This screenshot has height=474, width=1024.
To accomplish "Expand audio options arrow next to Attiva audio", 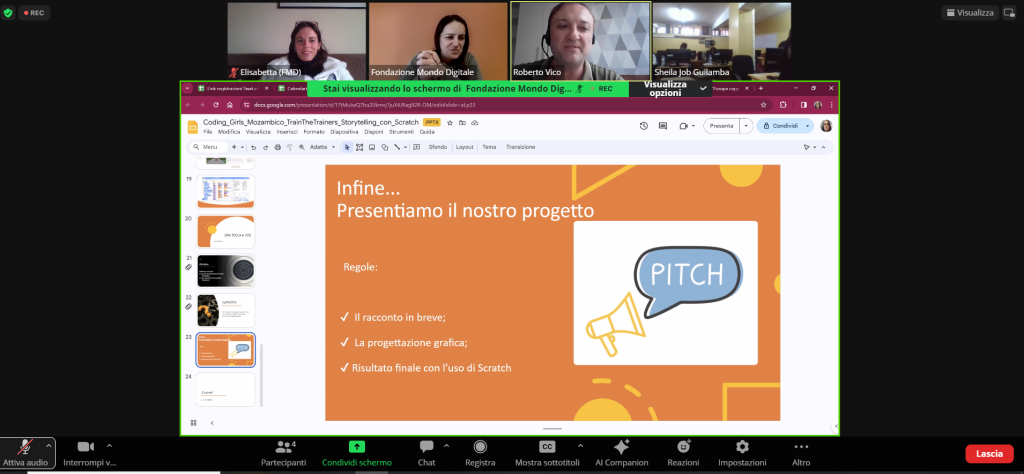I will pos(49,445).
